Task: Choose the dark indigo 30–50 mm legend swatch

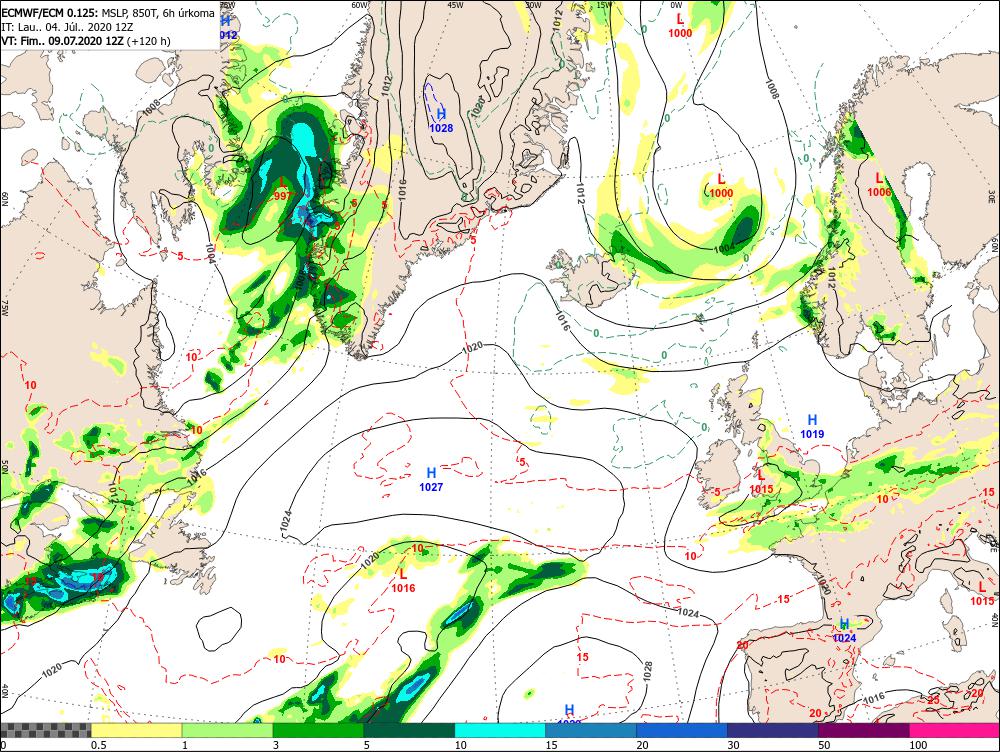Action: [772, 730]
